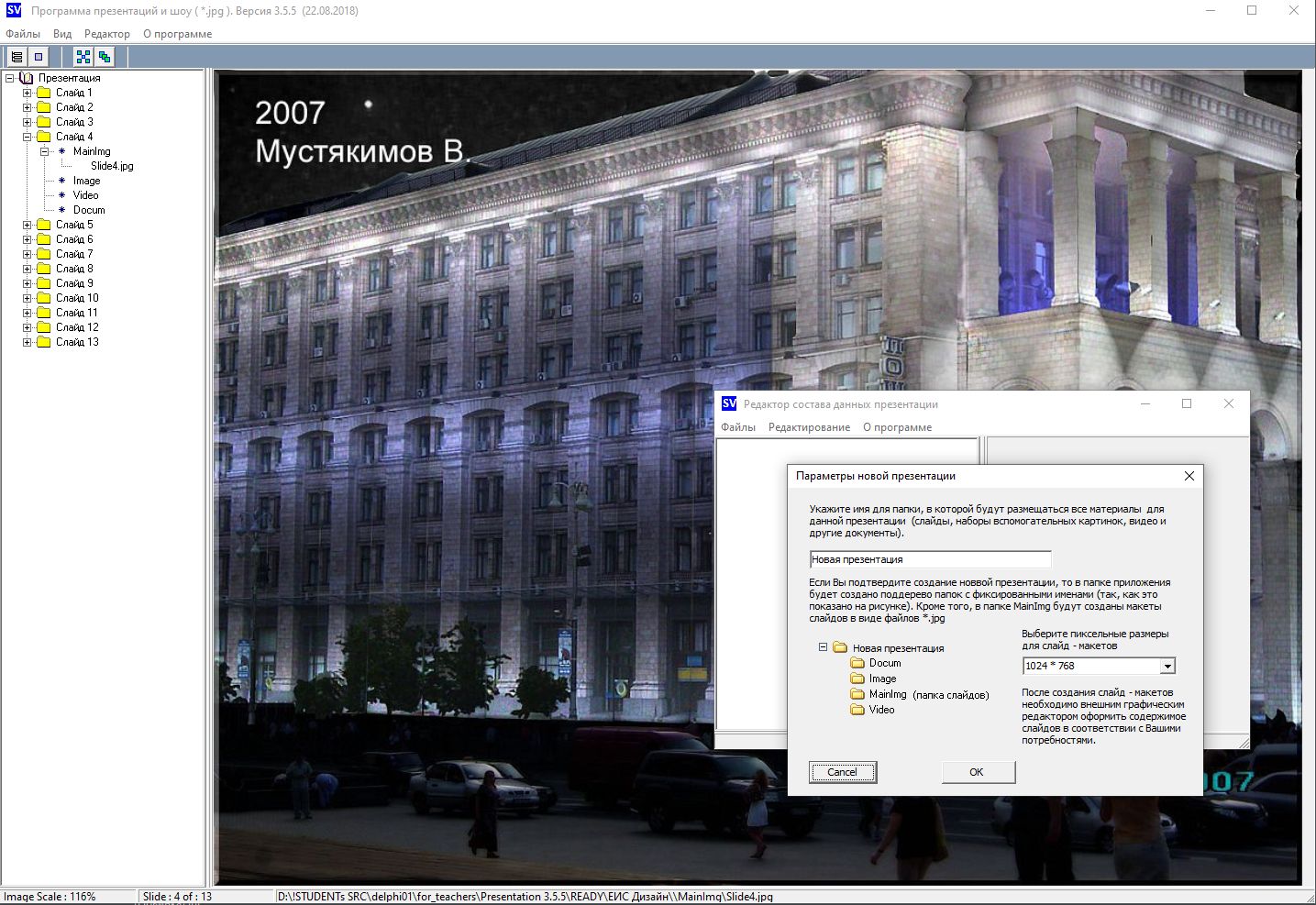The image size is (1316, 905).
Task: Click the small square toolbar icon
Action: pos(39,57)
